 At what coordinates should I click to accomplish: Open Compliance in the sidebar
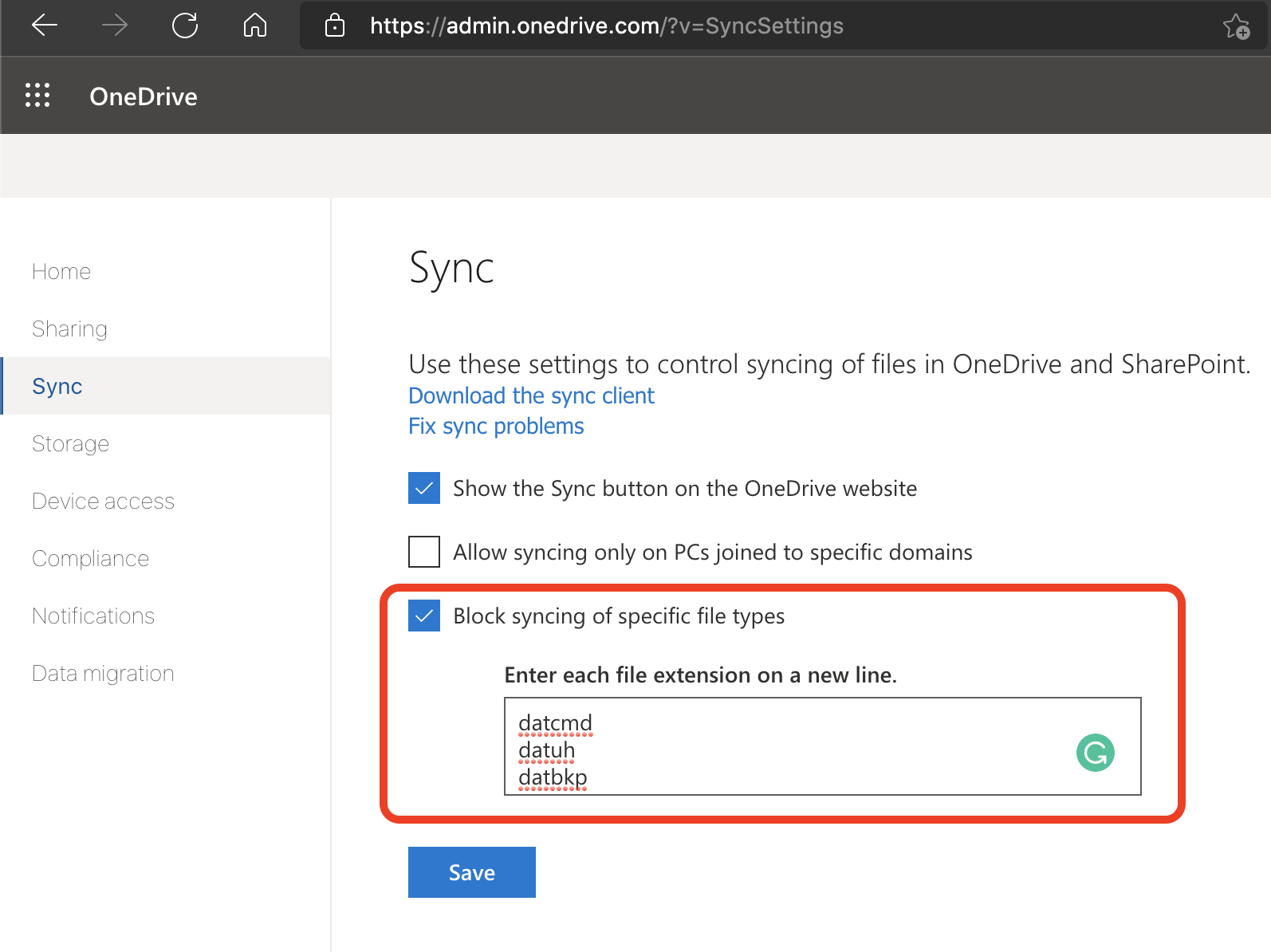coord(90,559)
